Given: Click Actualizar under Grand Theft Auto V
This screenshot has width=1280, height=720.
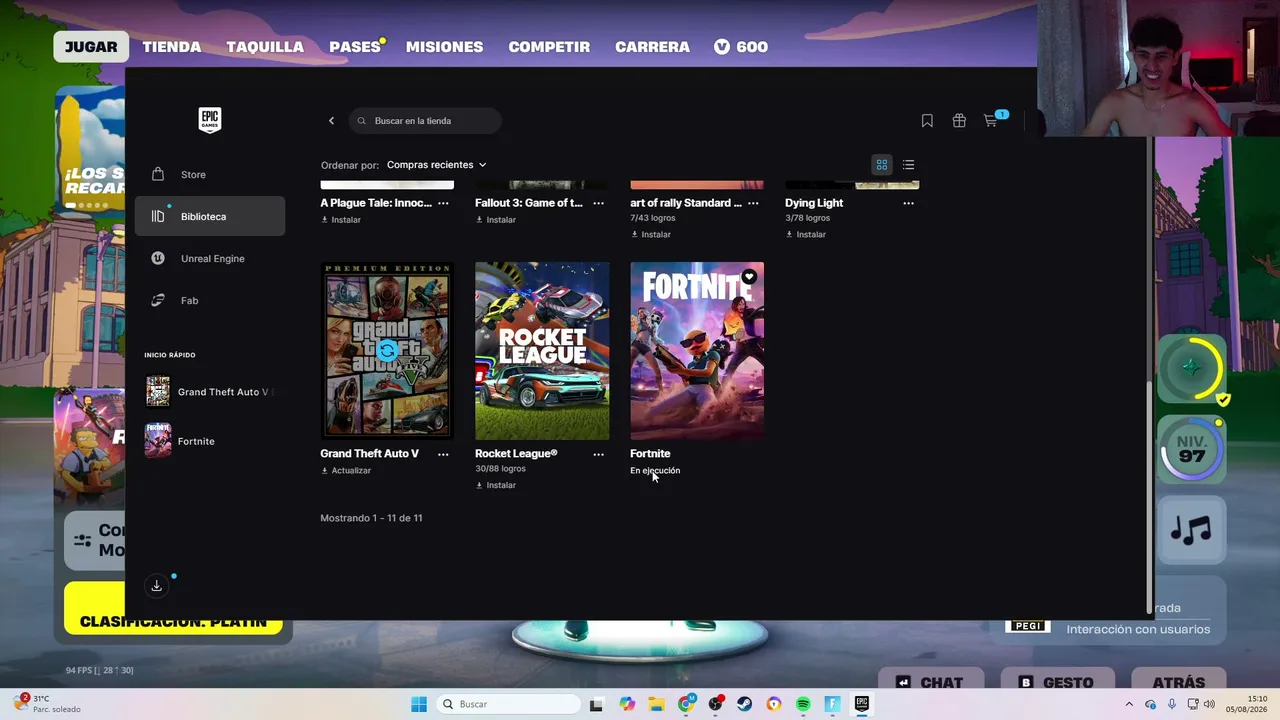Looking at the screenshot, I should click(346, 471).
